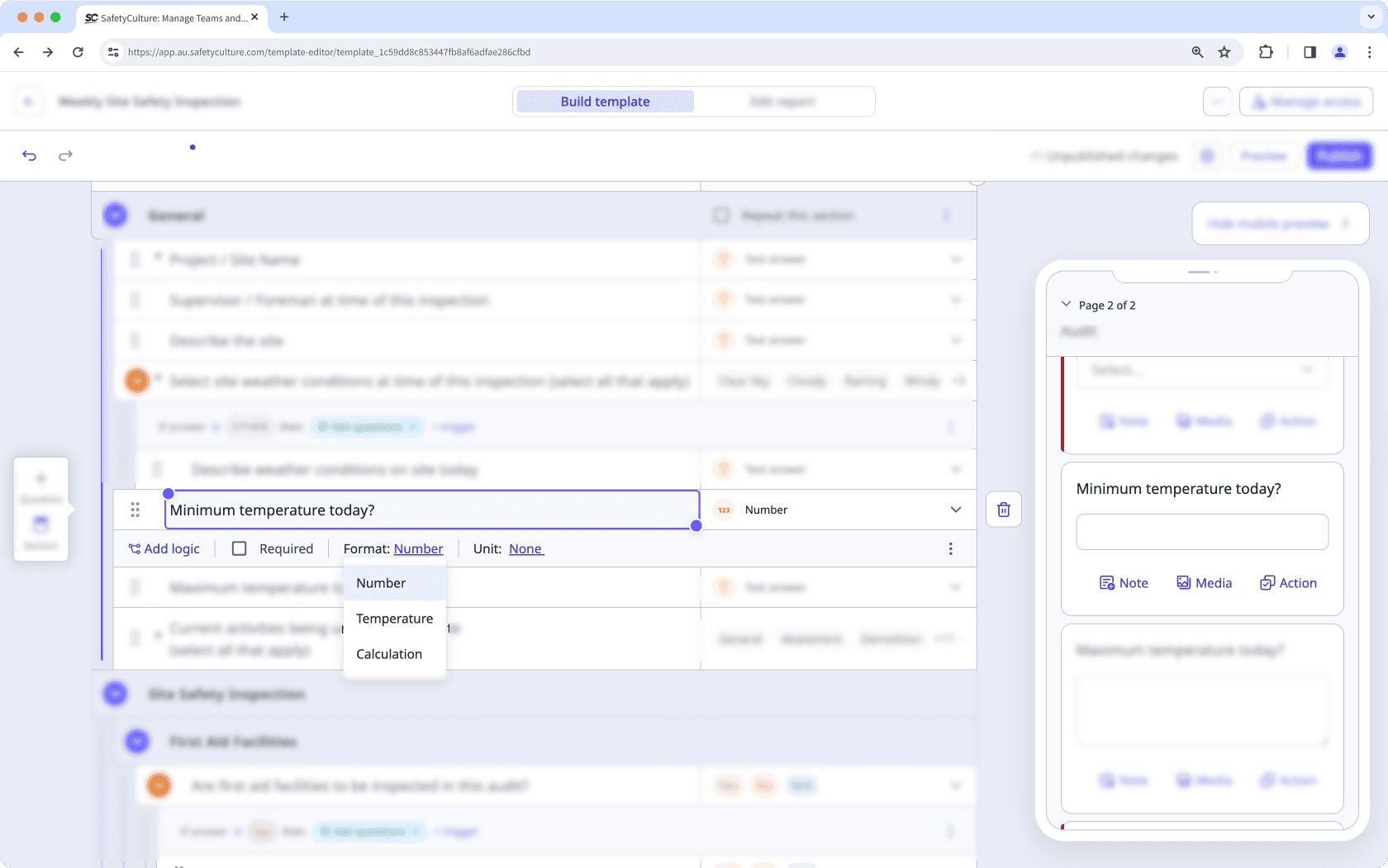1388x868 pixels.
Task: Bookmark the page with the star icon
Action: coord(1224,51)
